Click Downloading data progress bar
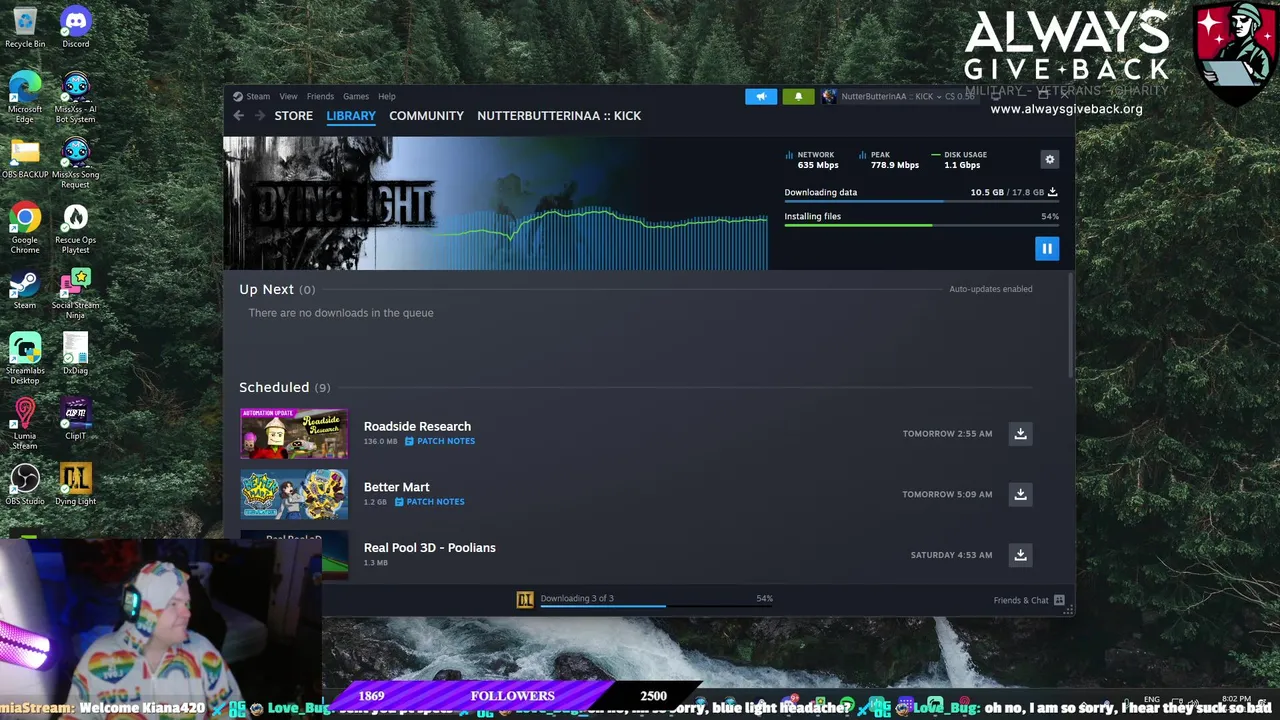The image size is (1280, 720). (921, 201)
